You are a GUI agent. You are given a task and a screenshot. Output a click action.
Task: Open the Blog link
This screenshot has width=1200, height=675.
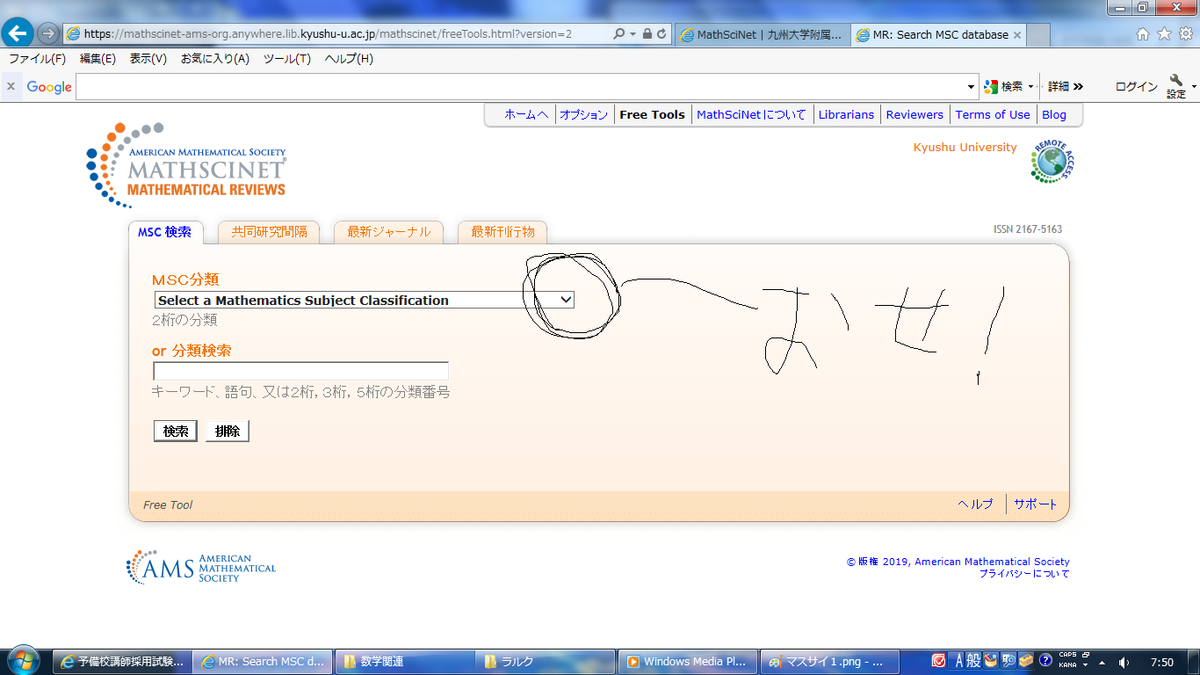(1054, 115)
